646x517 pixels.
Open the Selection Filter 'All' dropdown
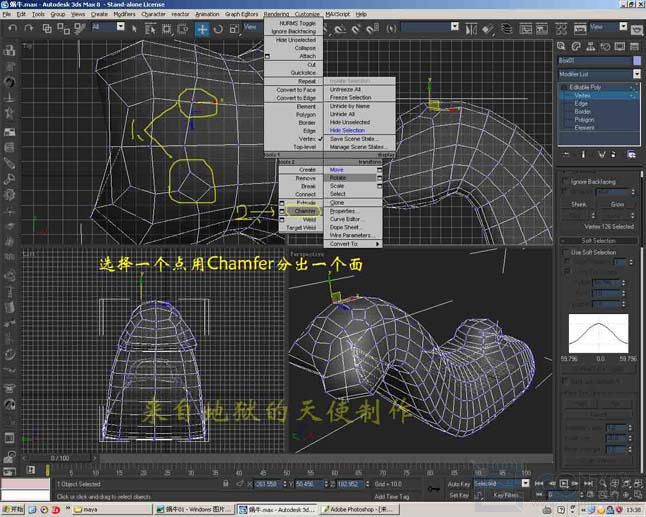tap(120, 27)
